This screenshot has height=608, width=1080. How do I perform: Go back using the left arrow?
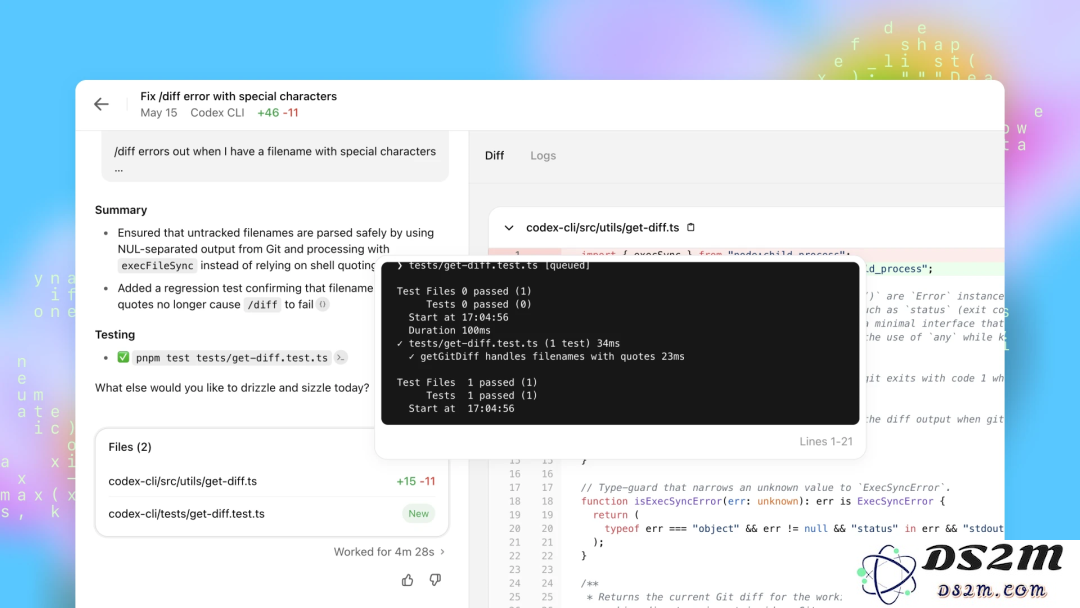coord(101,104)
